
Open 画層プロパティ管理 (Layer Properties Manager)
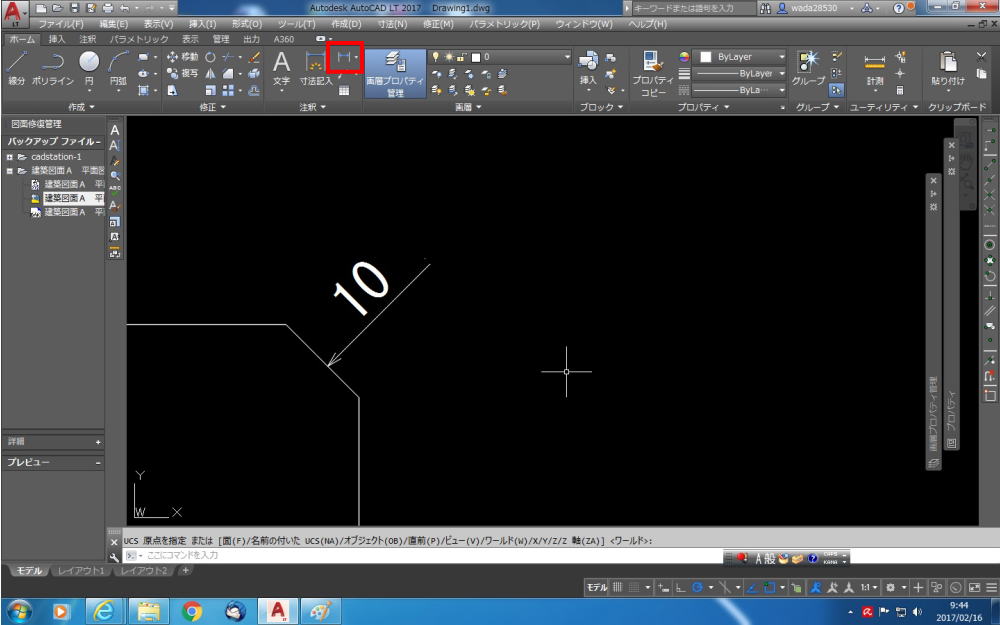pyautogui.click(x=395, y=74)
